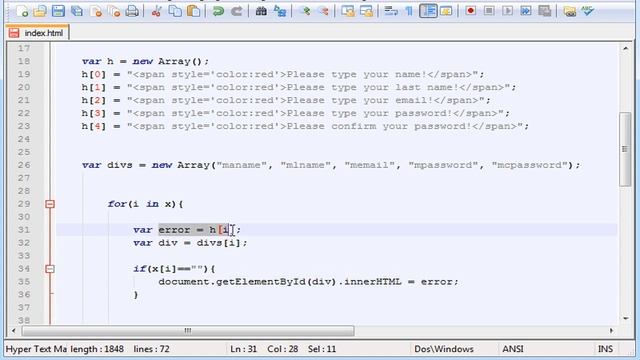Click the Close All files icon
Screen dimensions: 640x360
pyautogui.click(x=114, y=11)
